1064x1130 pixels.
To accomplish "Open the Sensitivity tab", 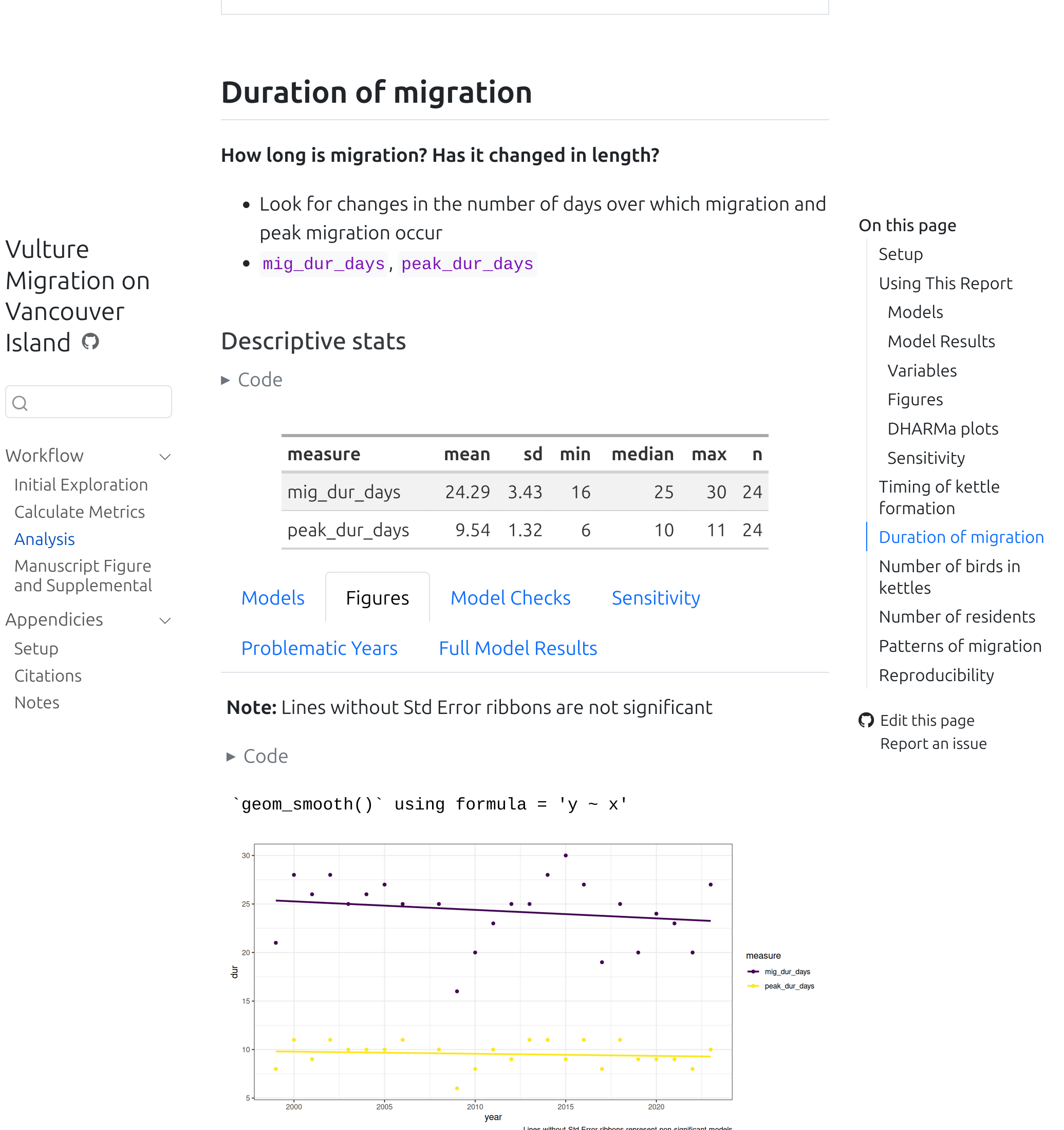I will (655, 598).
